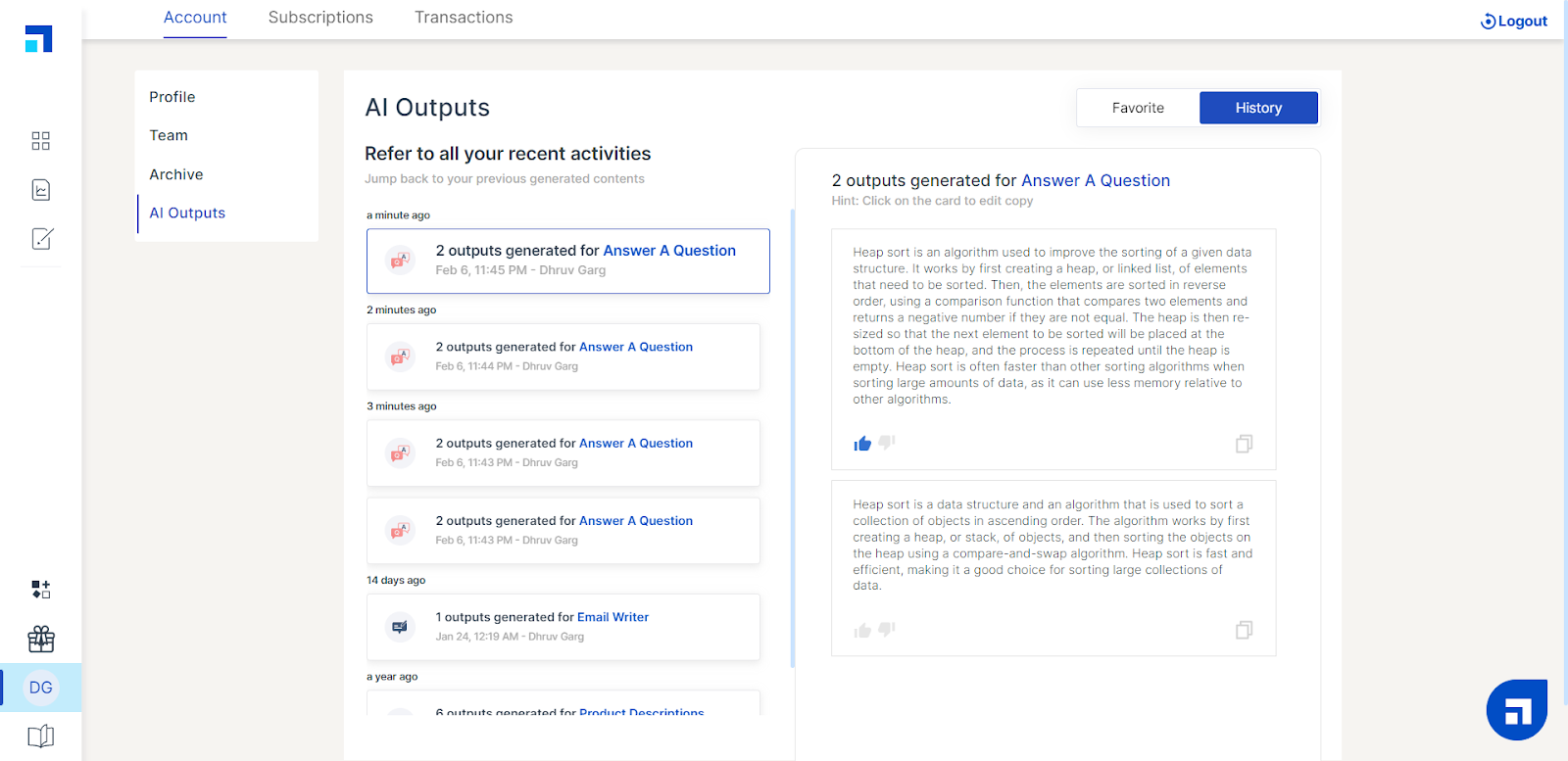
Task: Copy the second Heap sort output
Action: [x=1244, y=630]
